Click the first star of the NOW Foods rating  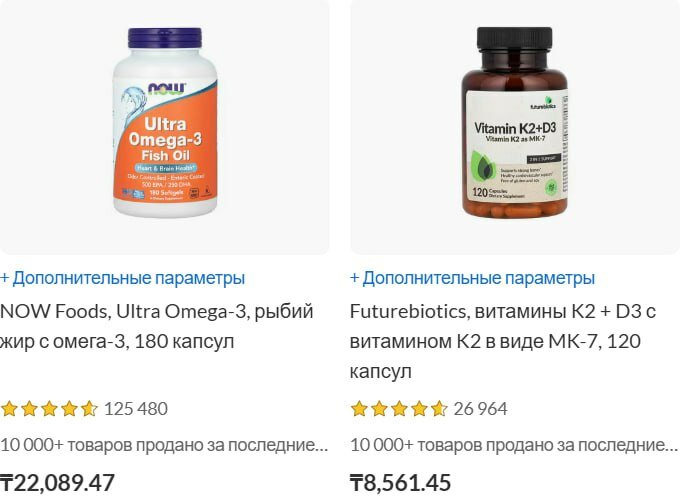[x=9, y=409]
